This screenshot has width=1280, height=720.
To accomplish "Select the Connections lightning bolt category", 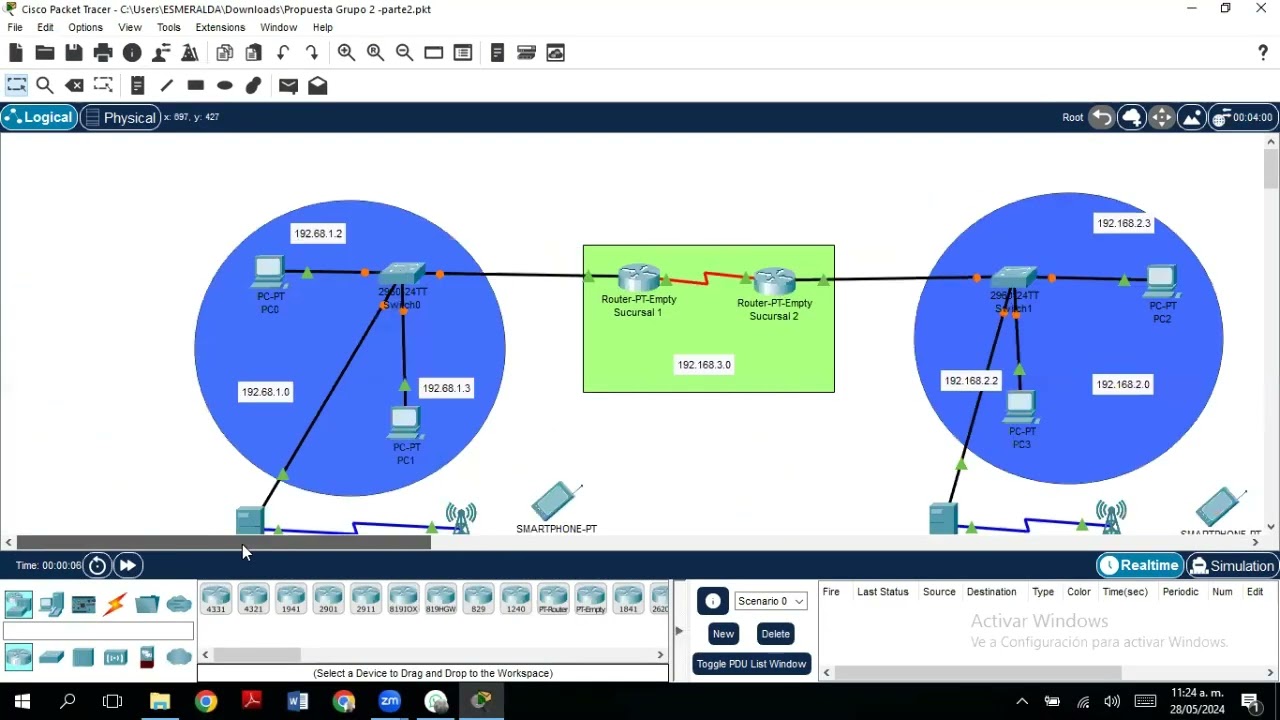I will coord(115,604).
